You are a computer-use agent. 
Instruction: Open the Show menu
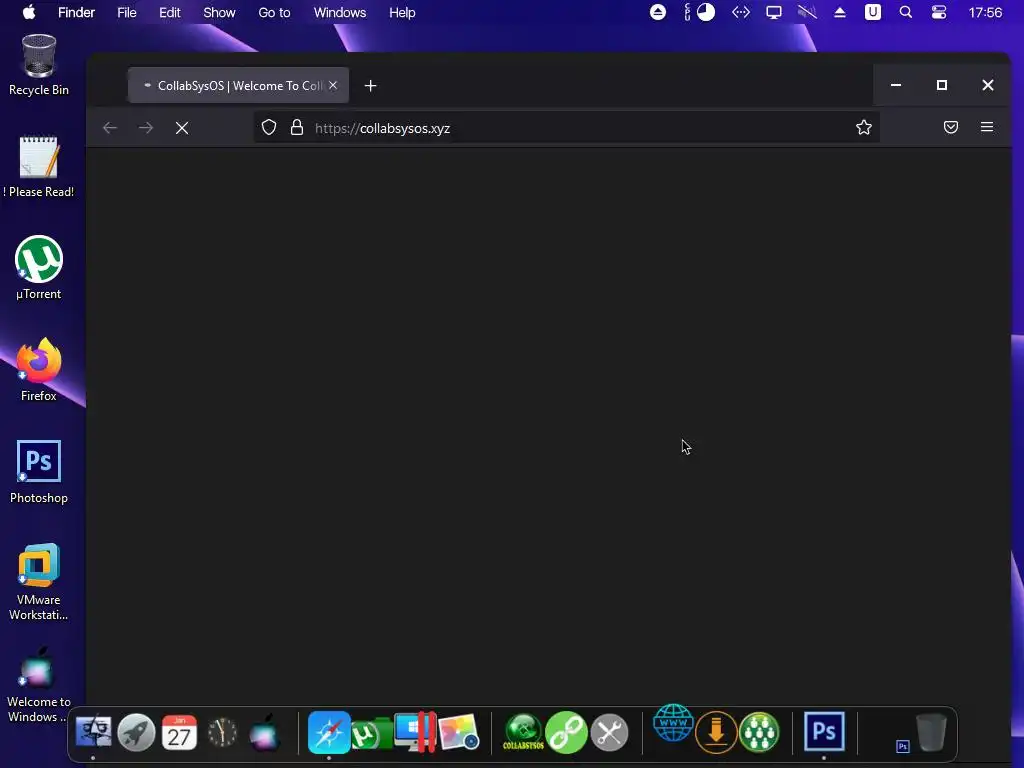pos(219,12)
